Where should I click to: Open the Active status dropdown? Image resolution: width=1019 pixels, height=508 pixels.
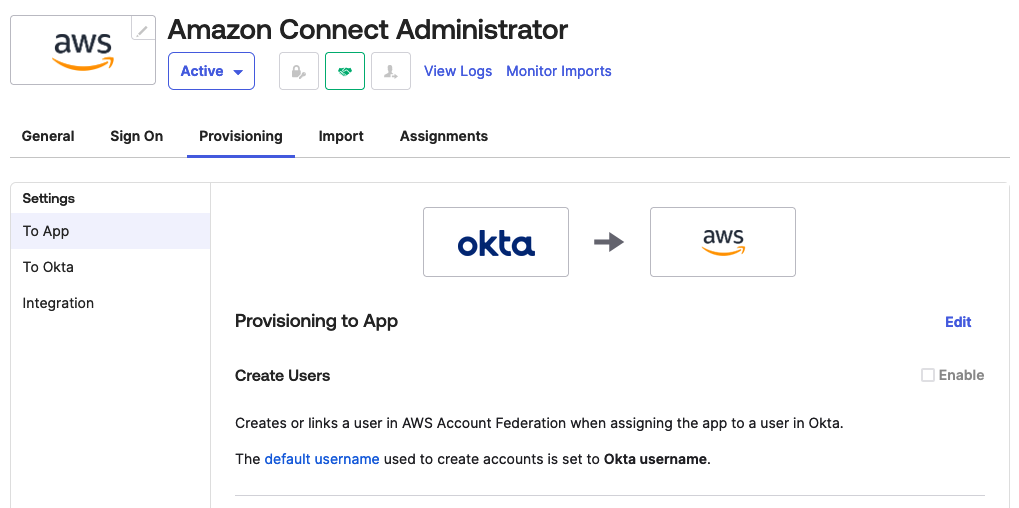point(211,71)
